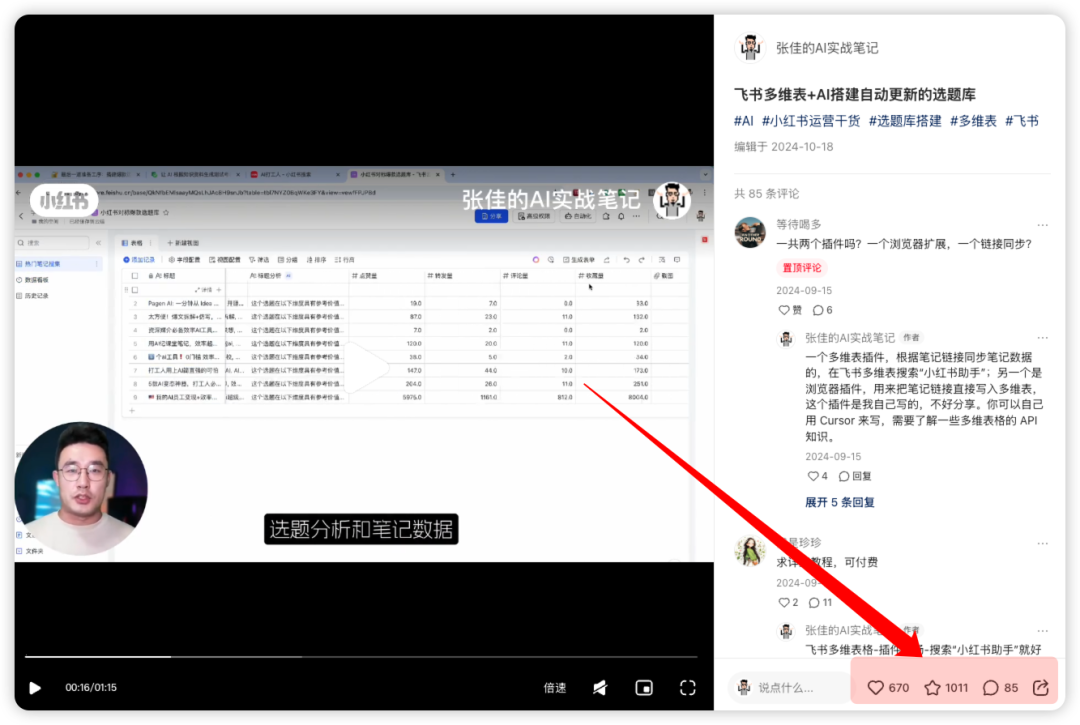Open the author's avatar on the plugin-explanation reply
Screen dimensions: 1080x725
coord(786,338)
